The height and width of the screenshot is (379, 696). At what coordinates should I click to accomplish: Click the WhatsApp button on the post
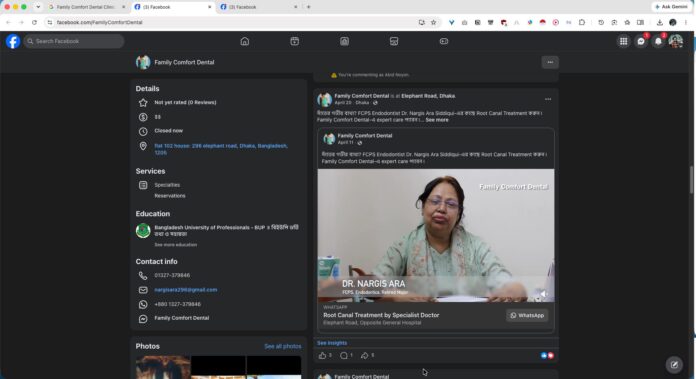(x=527, y=316)
